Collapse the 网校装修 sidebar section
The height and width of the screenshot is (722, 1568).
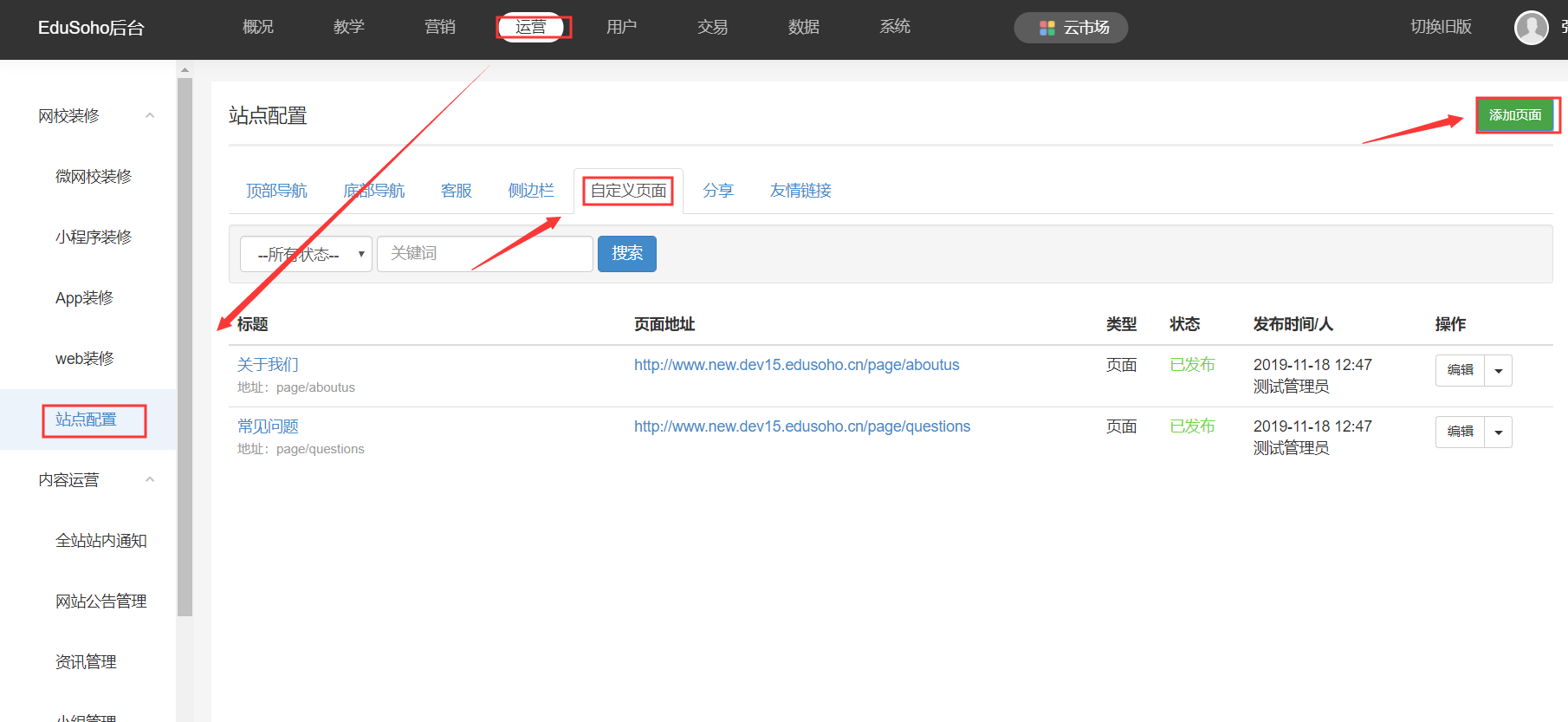click(x=150, y=115)
